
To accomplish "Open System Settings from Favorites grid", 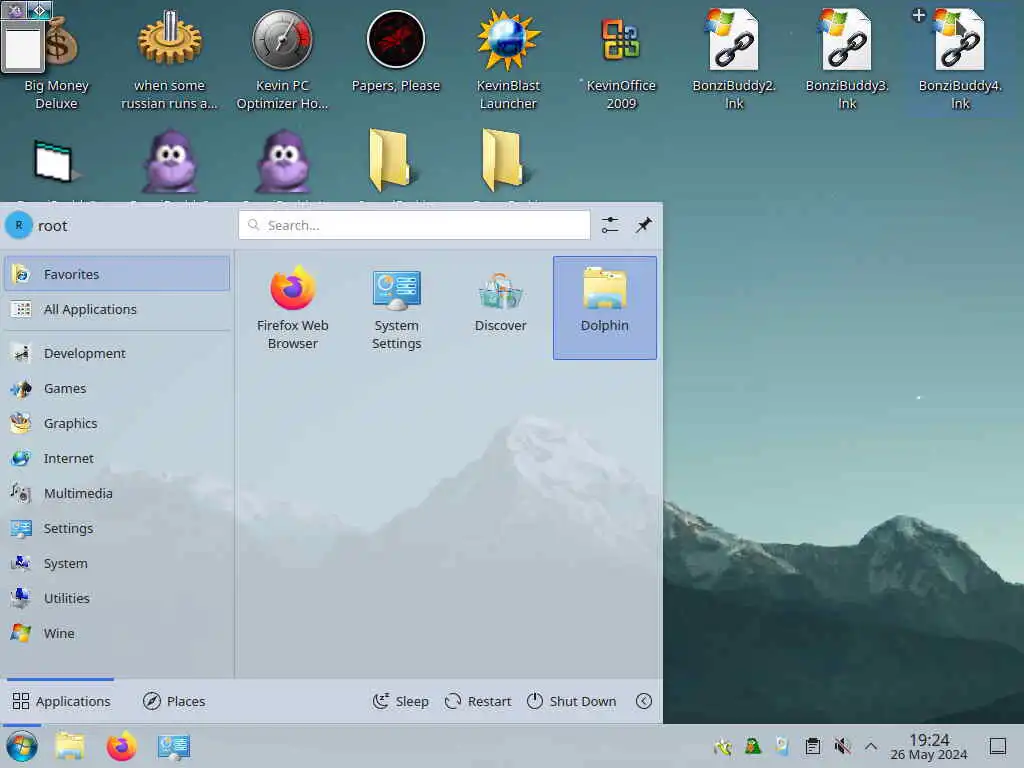I will (396, 307).
